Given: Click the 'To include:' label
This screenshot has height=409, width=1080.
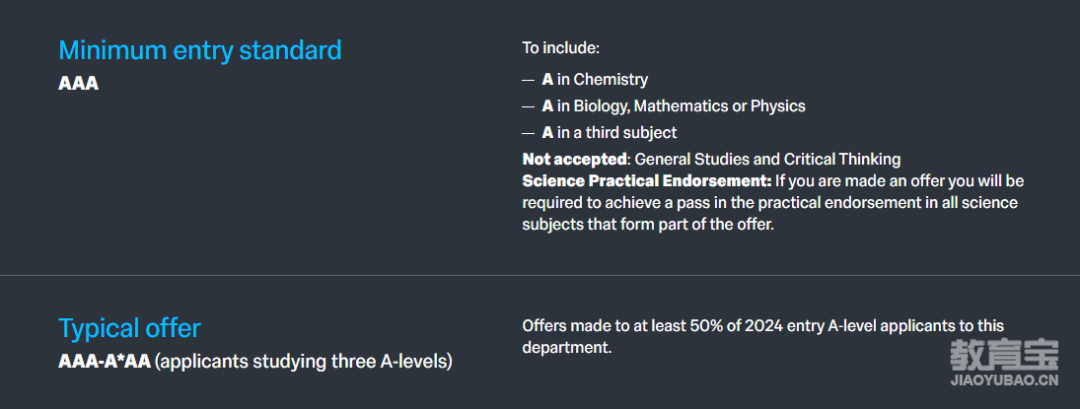Looking at the screenshot, I should pyautogui.click(x=561, y=48).
